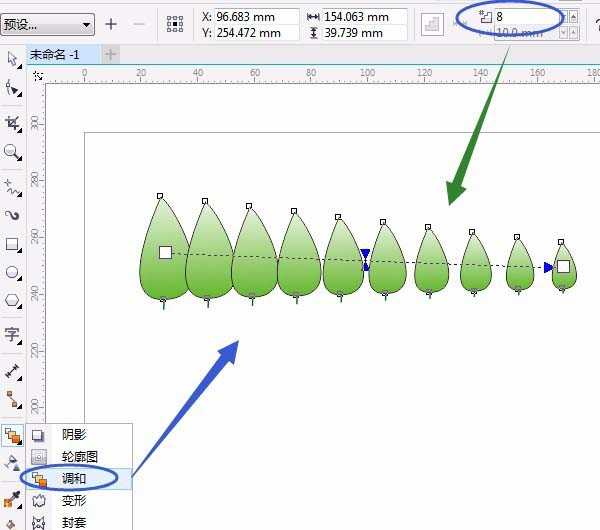Click the blend steps field showing 8
Image resolution: width=600 pixels, height=530 pixels.
click(x=525, y=16)
